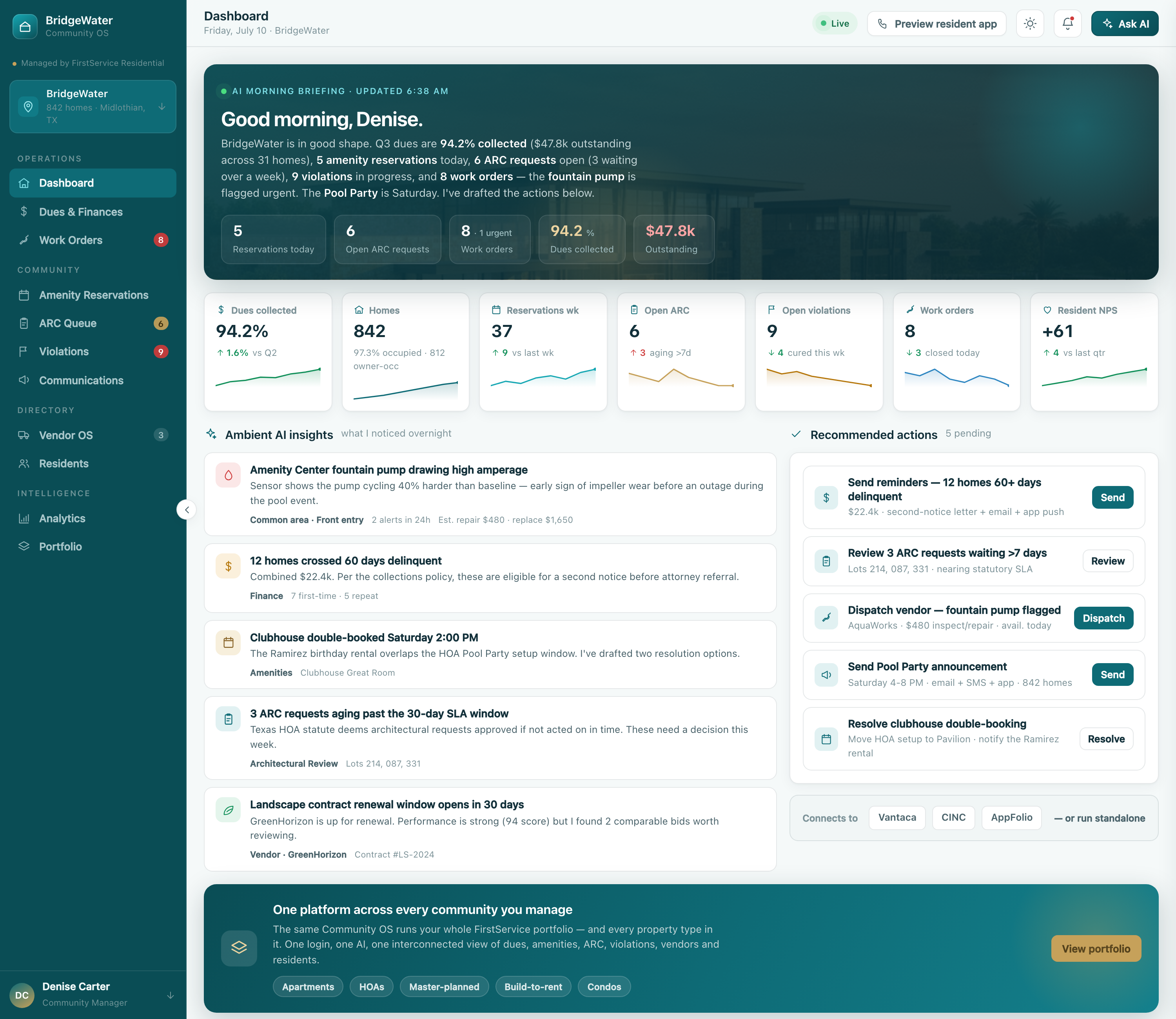Screen dimensions: 1176x1019
Task: Click the Ask AI button
Action: point(1124,24)
